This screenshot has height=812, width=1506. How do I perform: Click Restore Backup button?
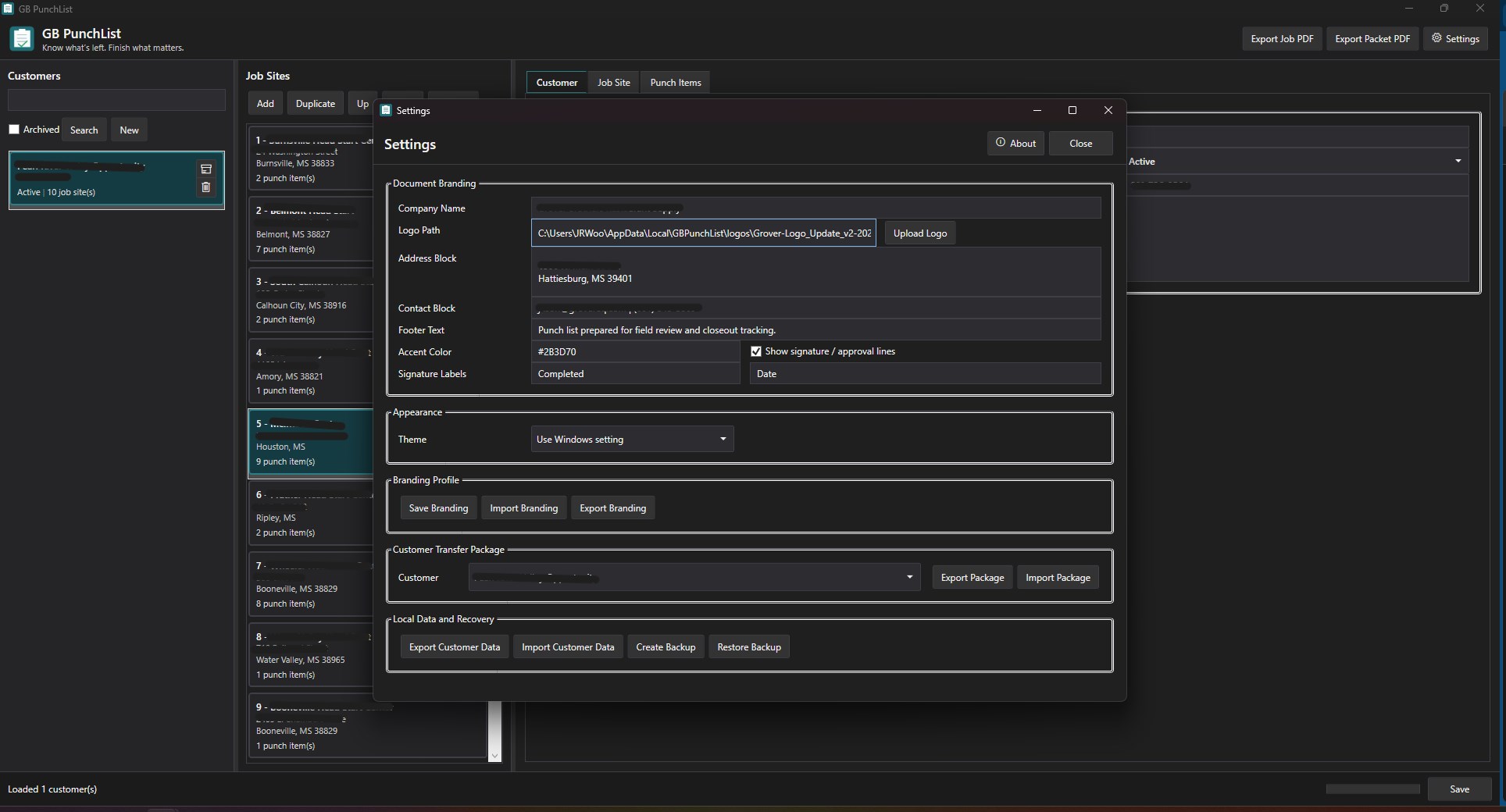pyautogui.click(x=749, y=647)
